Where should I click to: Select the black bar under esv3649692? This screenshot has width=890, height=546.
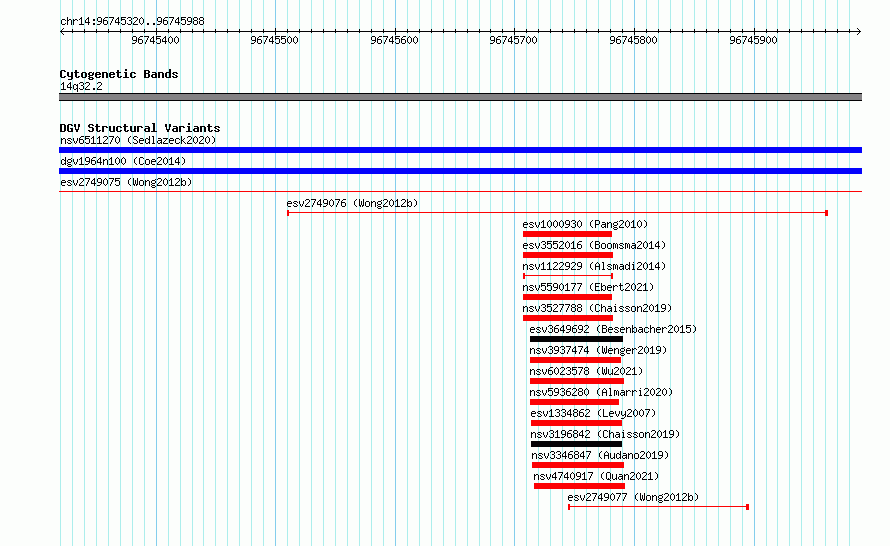click(576, 339)
